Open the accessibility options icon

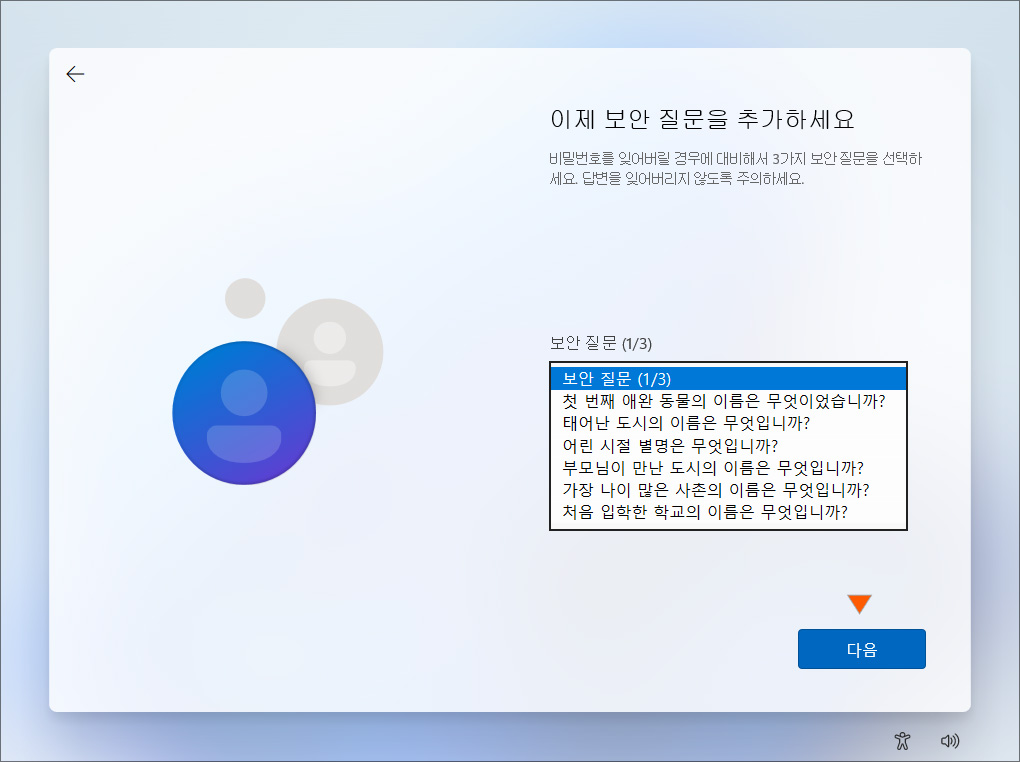[x=902, y=741]
